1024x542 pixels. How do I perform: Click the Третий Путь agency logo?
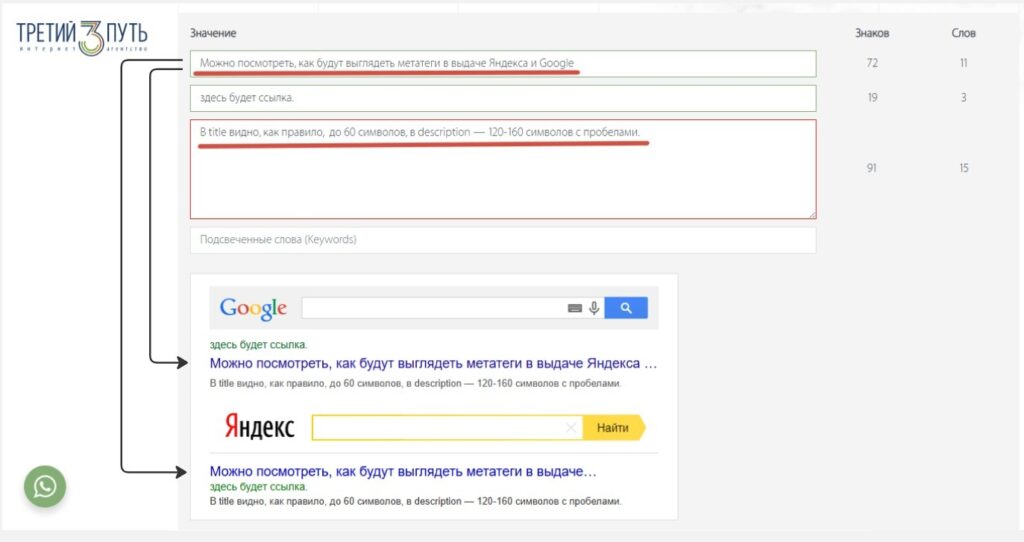pos(82,37)
